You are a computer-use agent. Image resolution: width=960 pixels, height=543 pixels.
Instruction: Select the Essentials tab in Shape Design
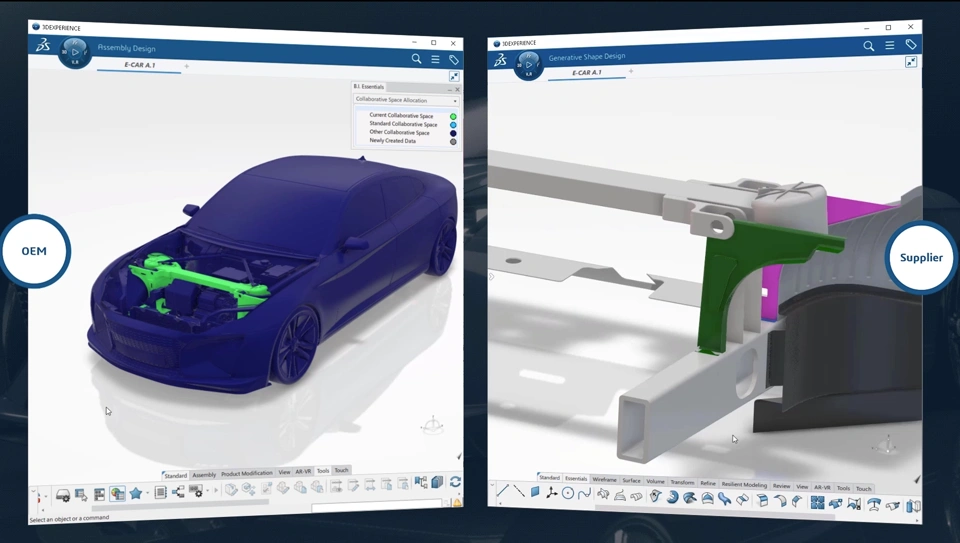(576, 478)
